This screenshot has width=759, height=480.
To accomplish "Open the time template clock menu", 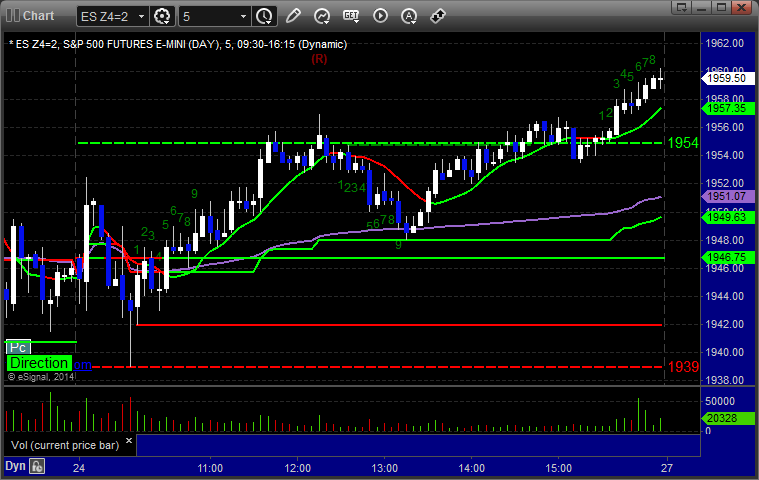I will (x=264, y=16).
